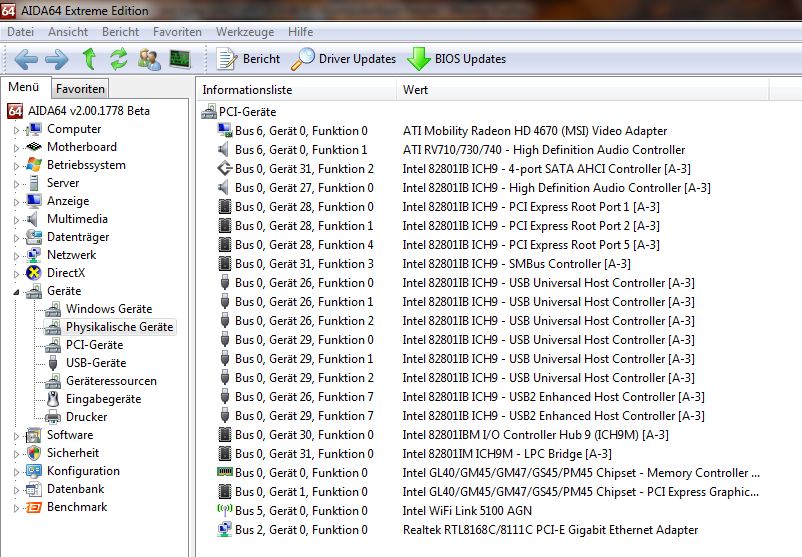Click SATA icon at Gerät 31, Funktion 2
The image size is (802, 557).
tap(225, 168)
